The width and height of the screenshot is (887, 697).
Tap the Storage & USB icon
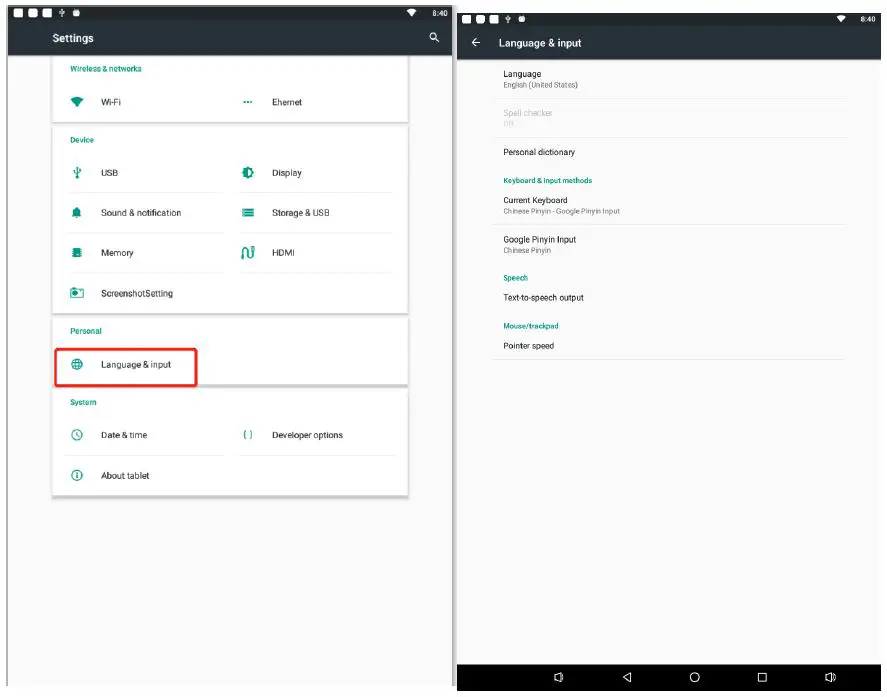[248, 213]
